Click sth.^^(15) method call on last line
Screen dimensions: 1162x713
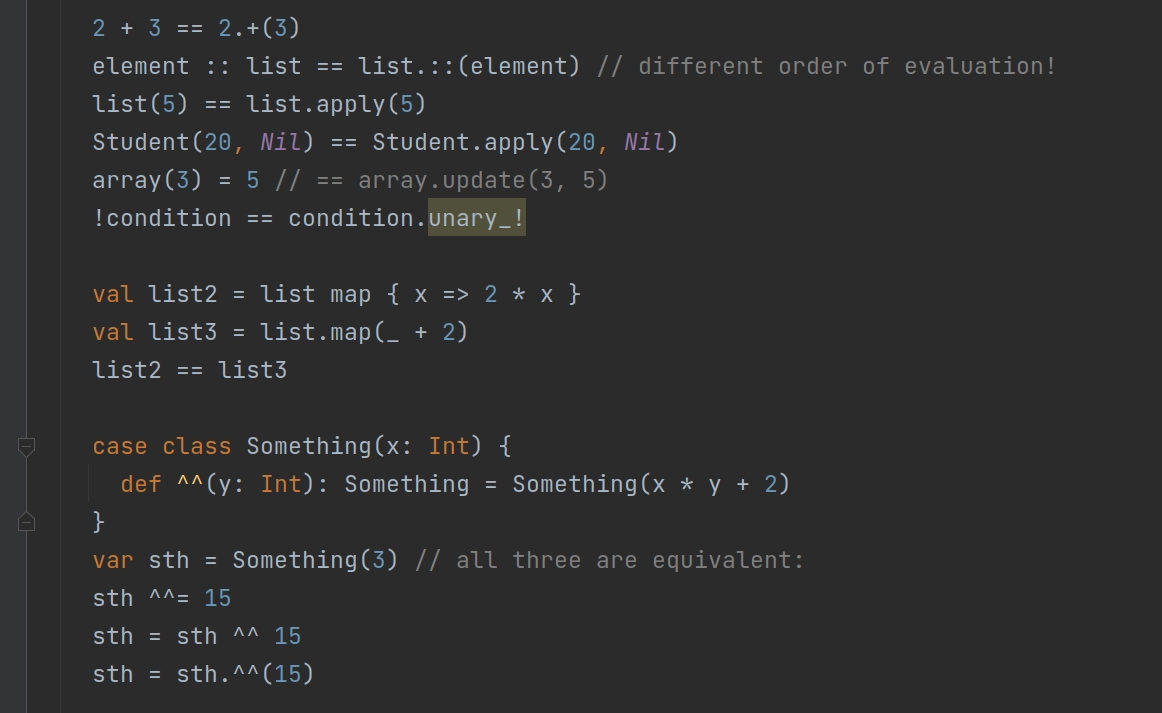(245, 674)
